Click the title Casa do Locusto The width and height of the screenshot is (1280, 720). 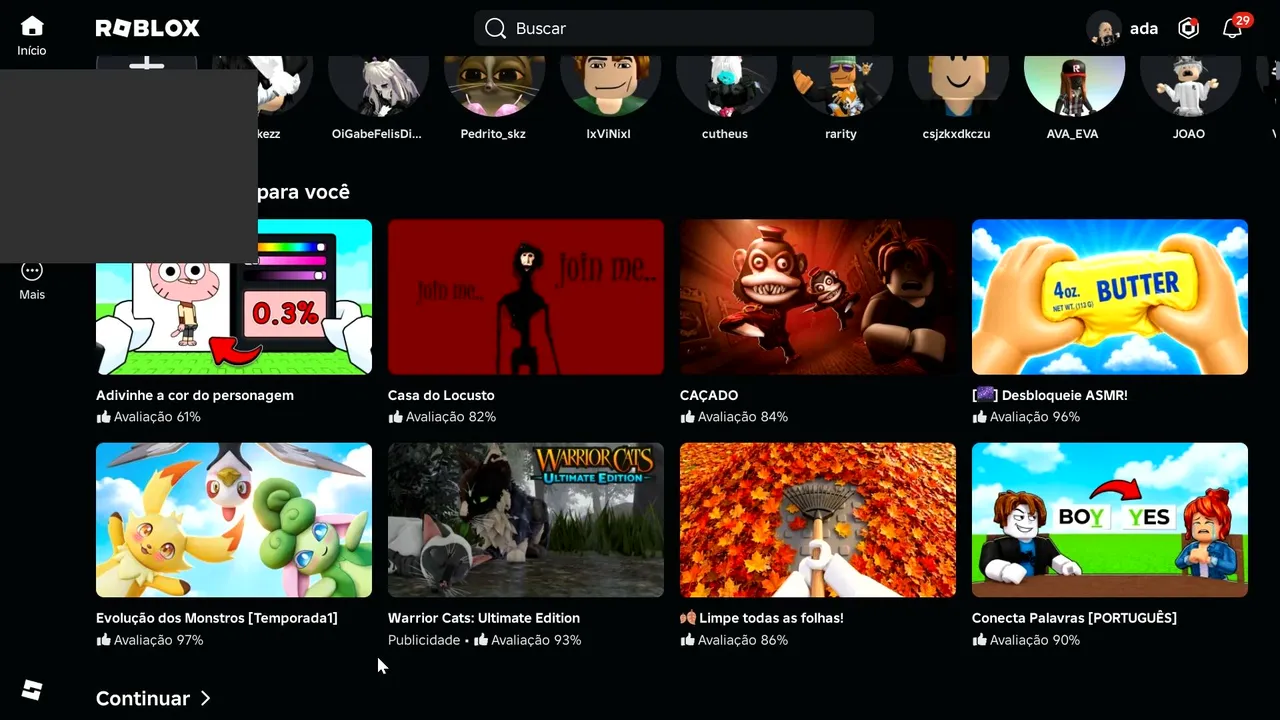coord(441,395)
